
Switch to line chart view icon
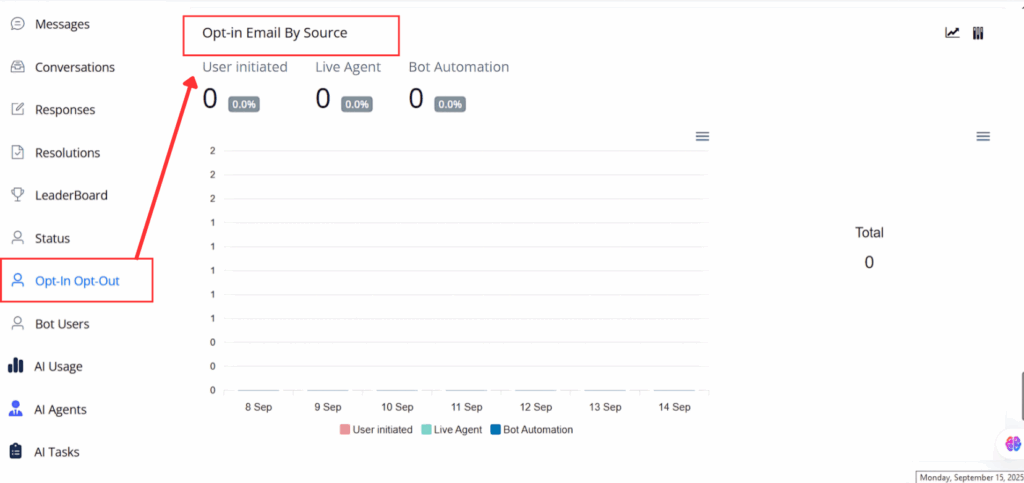[952, 33]
